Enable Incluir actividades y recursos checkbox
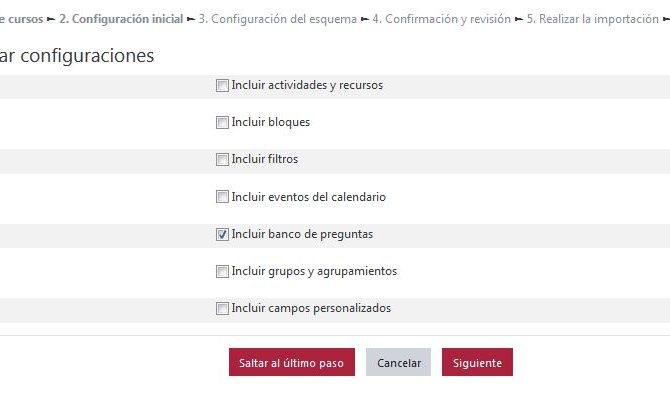 [222, 85]
